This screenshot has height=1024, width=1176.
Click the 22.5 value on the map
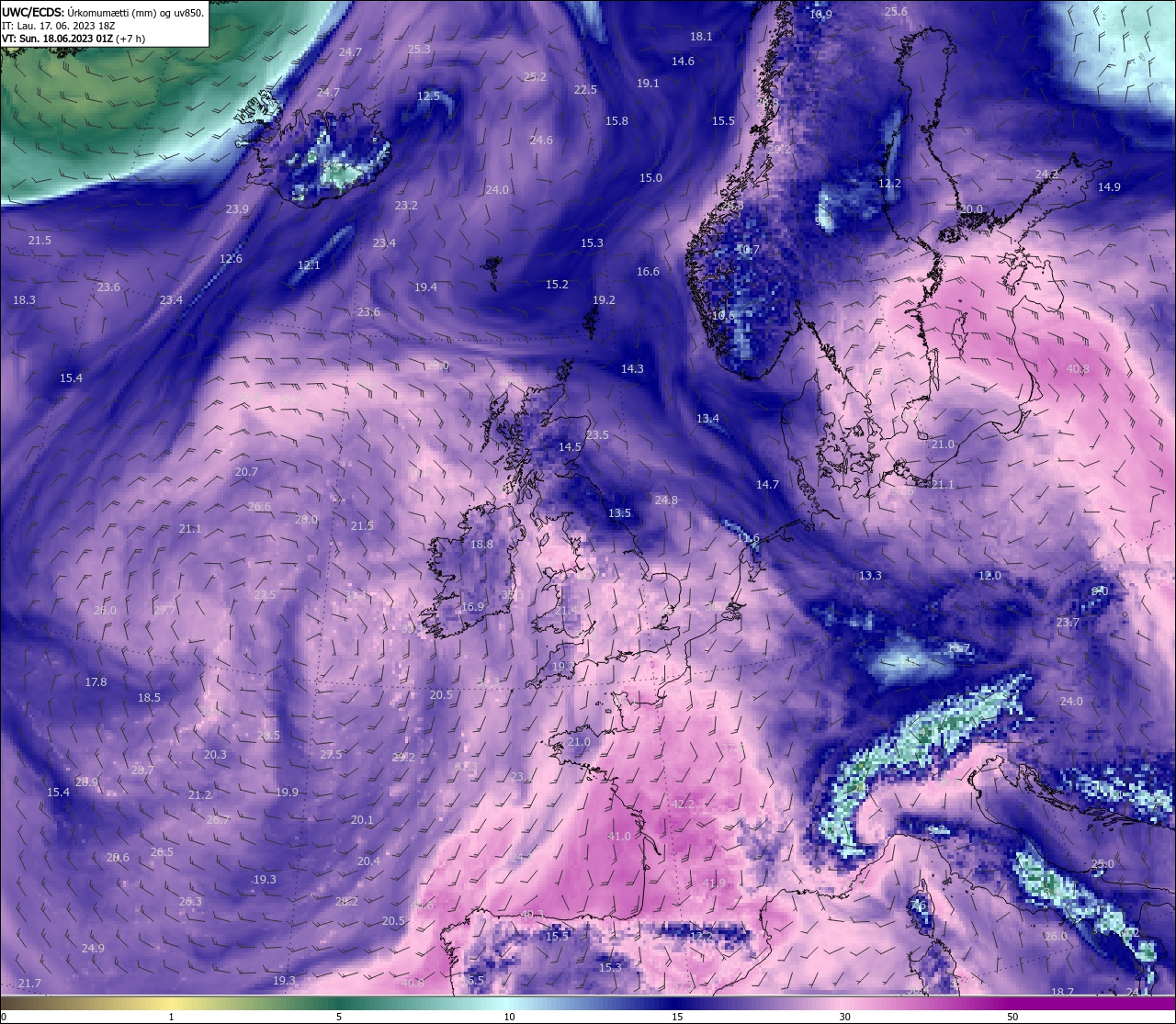tap(585, 90)
